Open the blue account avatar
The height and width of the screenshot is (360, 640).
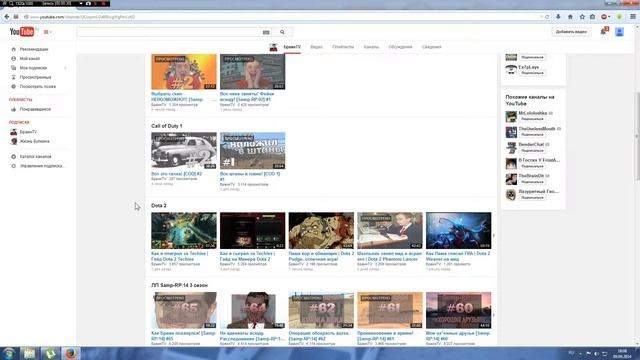point(619,32)
